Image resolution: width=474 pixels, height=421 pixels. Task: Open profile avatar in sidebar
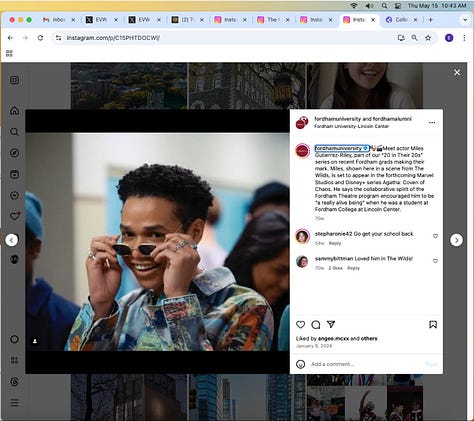pos(14,259)
